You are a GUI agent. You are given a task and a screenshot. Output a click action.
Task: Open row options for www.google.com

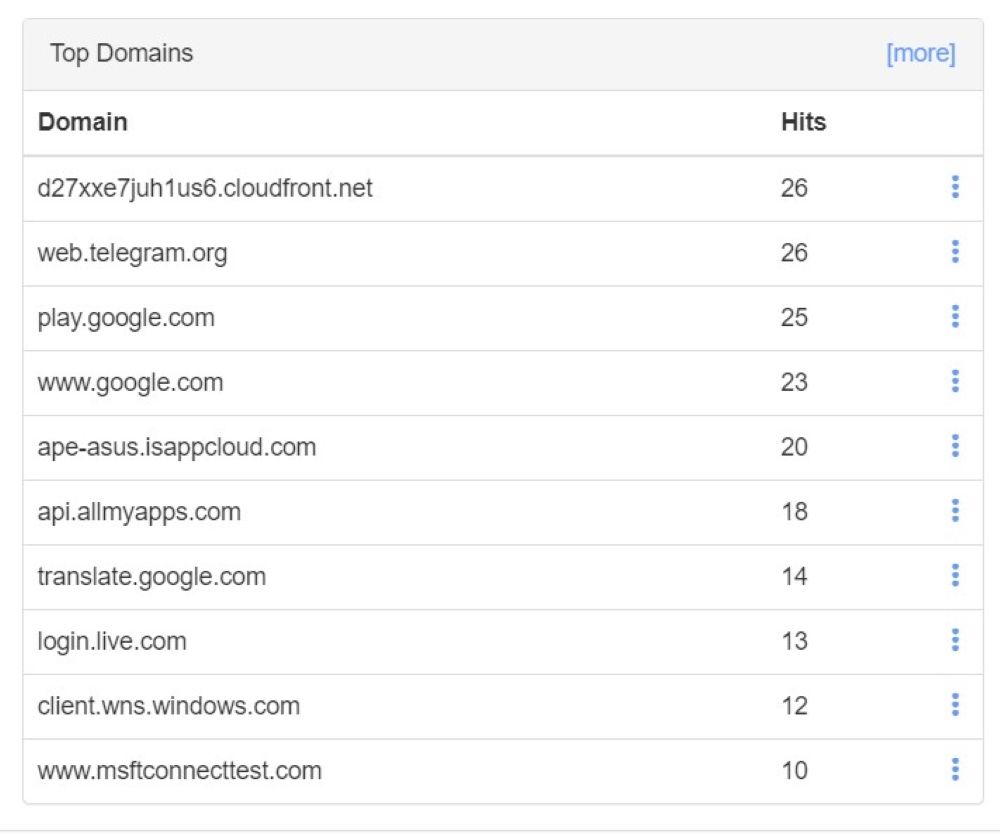[955, 382]
